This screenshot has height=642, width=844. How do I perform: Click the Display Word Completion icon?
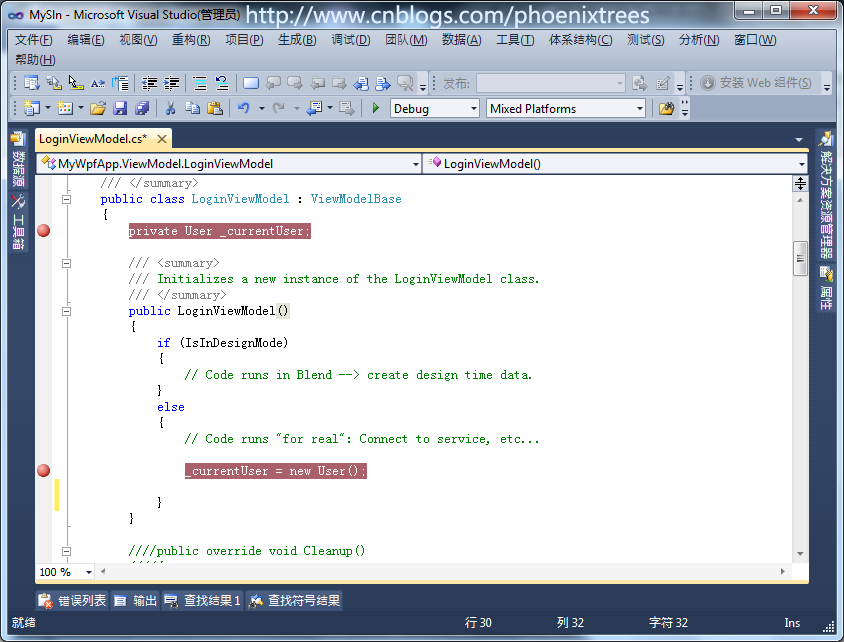pyautogui.click(x=98, y=83)
